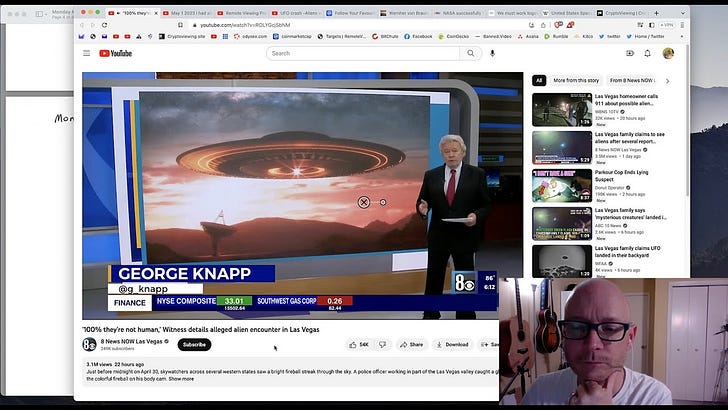Viewport: 728px width, 410px height.
Task: Go back with browser back arrow
Action: point(82,25)
